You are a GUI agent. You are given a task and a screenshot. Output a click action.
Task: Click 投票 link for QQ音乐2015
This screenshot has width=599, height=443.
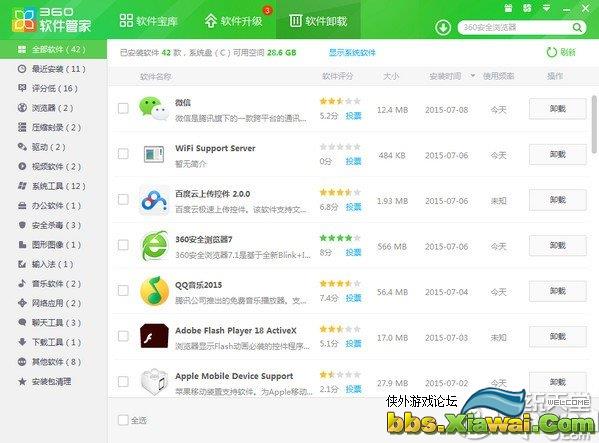[353, 298]
